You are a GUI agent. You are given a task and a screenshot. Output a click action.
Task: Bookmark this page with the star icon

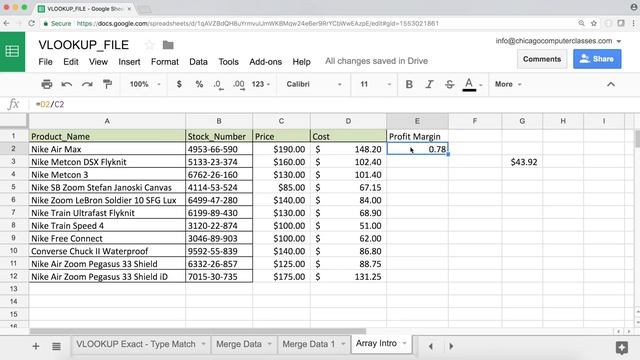(x=594, y=23)
